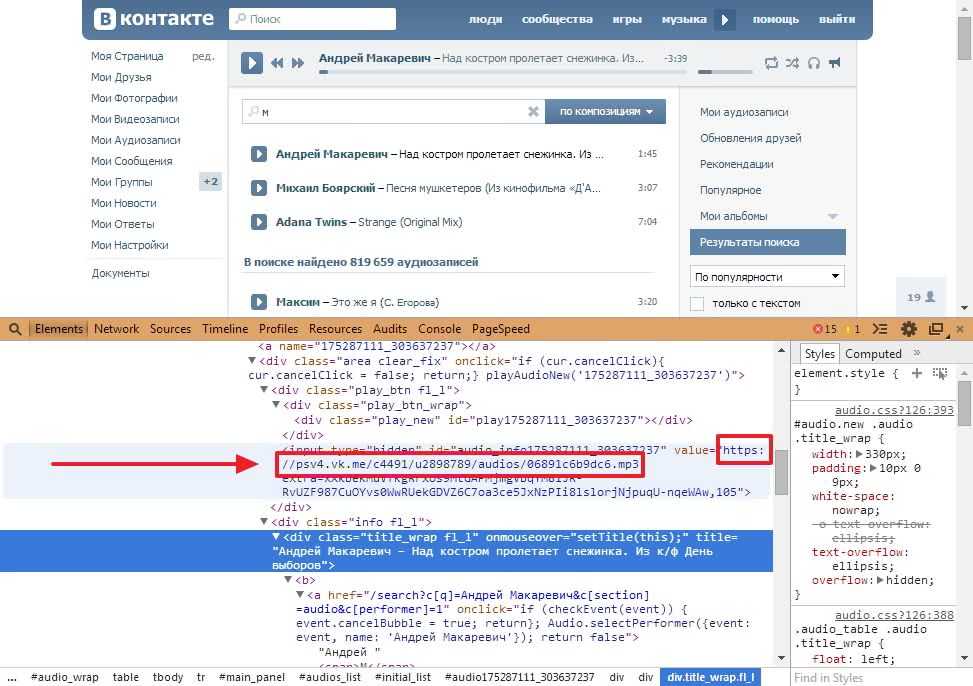
Task: Open the Resources tab in DevTools
Action: click(x=335, y=329)
